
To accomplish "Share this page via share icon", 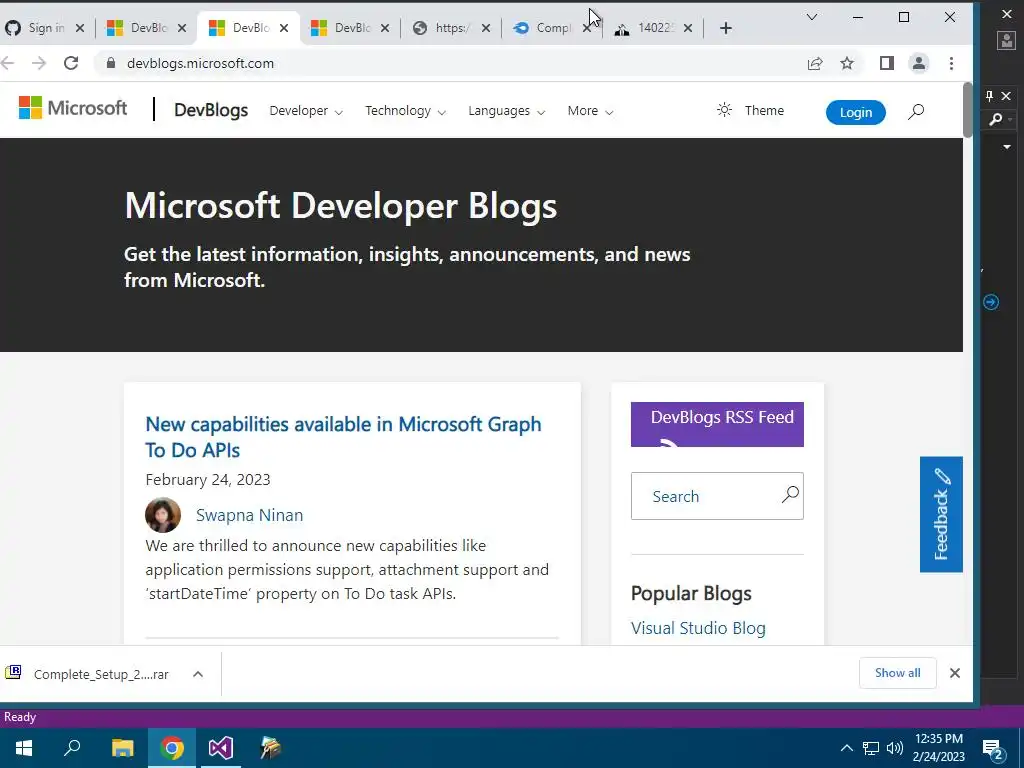I will pos(814,63).
